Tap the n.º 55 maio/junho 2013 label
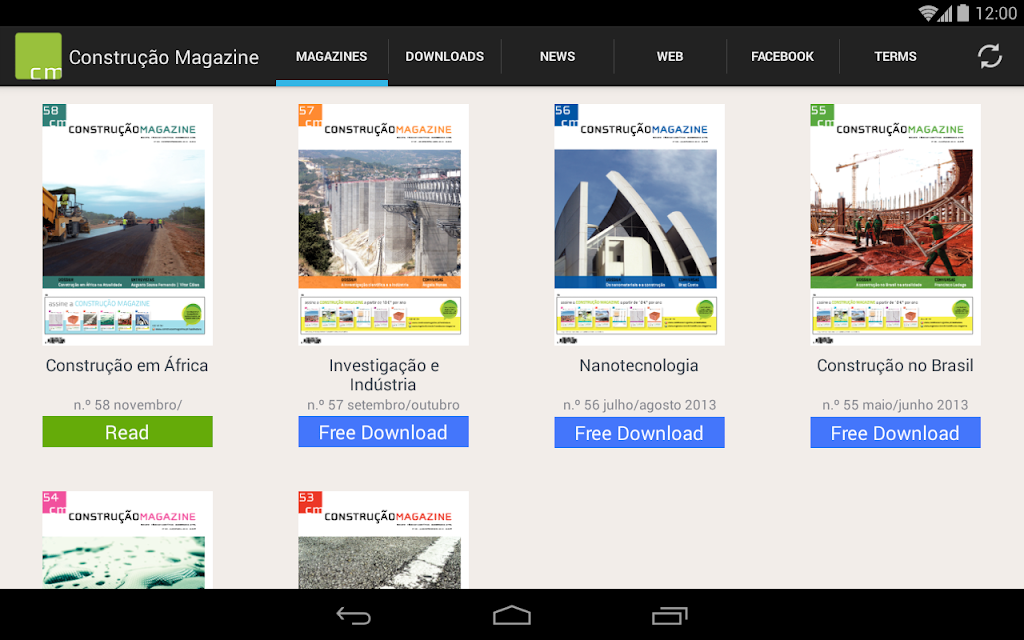 [895, 405]
